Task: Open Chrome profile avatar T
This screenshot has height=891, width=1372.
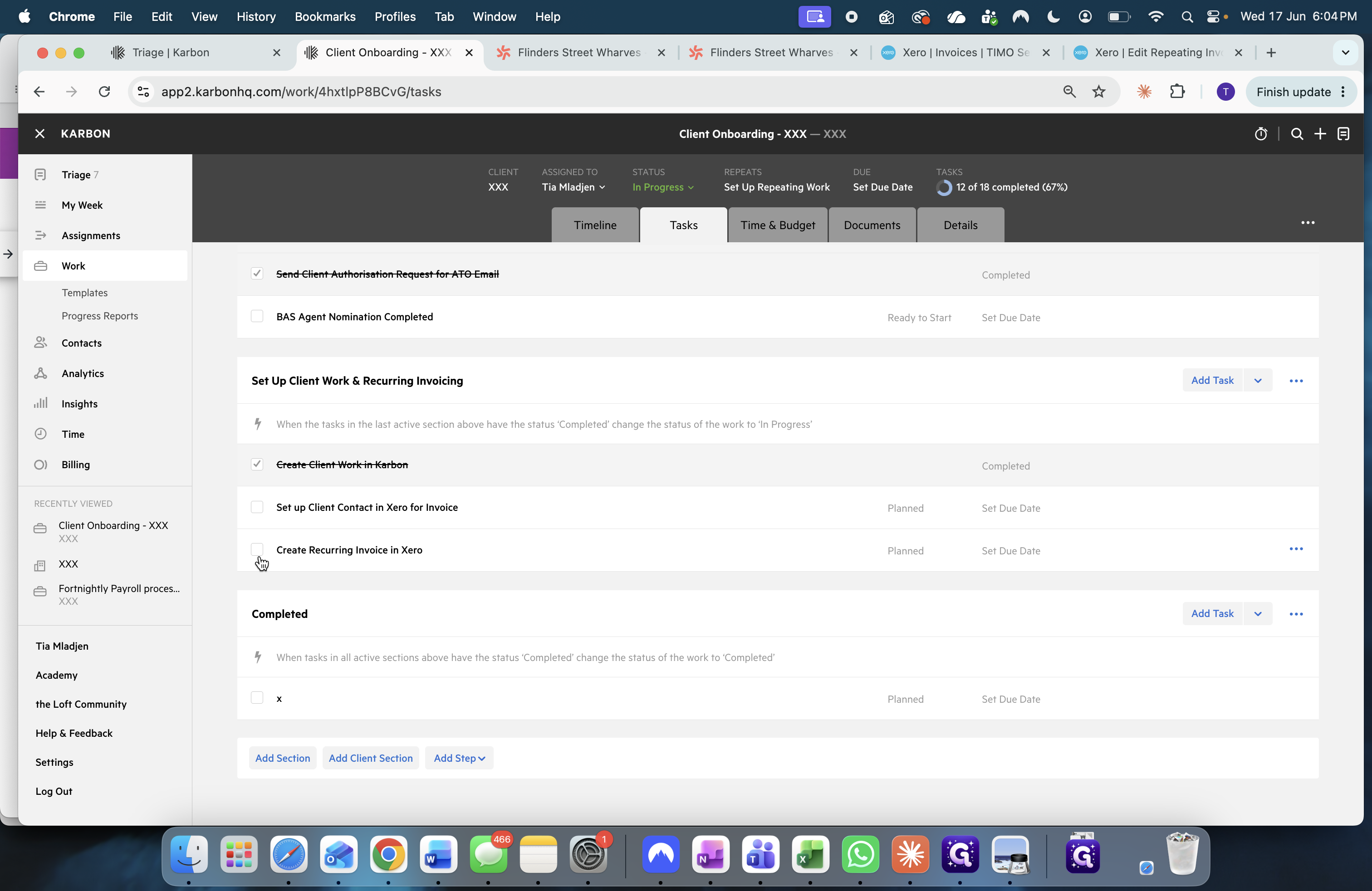Action: 1225,92
